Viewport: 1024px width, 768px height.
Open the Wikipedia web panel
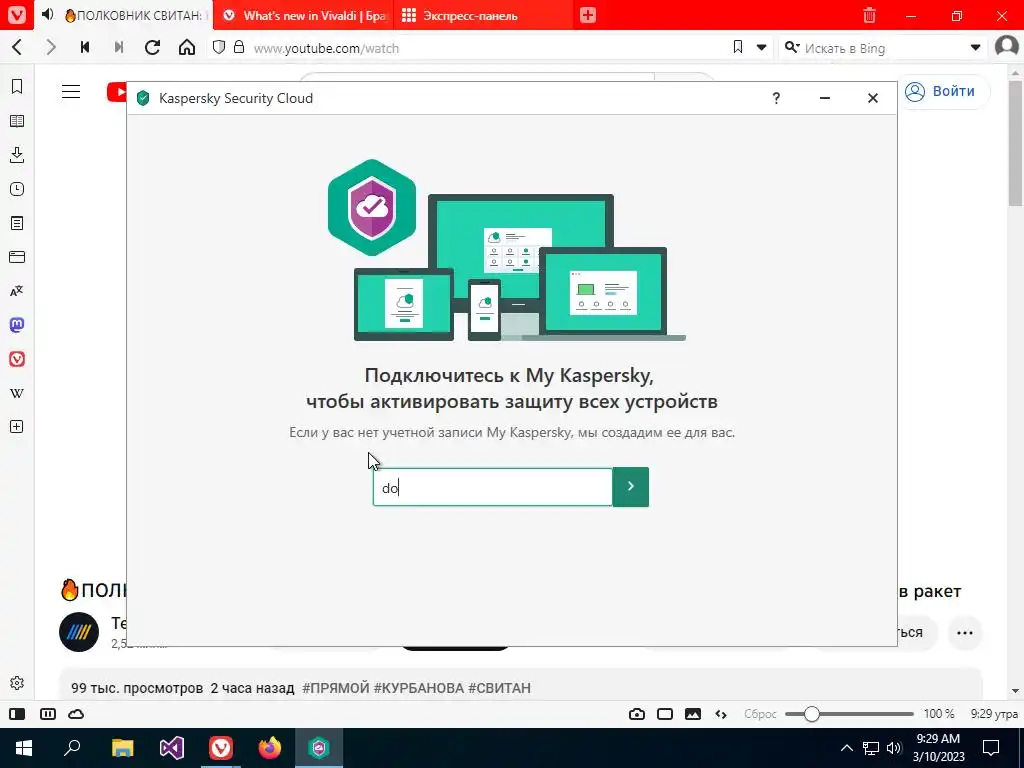(x=17, y=393)
